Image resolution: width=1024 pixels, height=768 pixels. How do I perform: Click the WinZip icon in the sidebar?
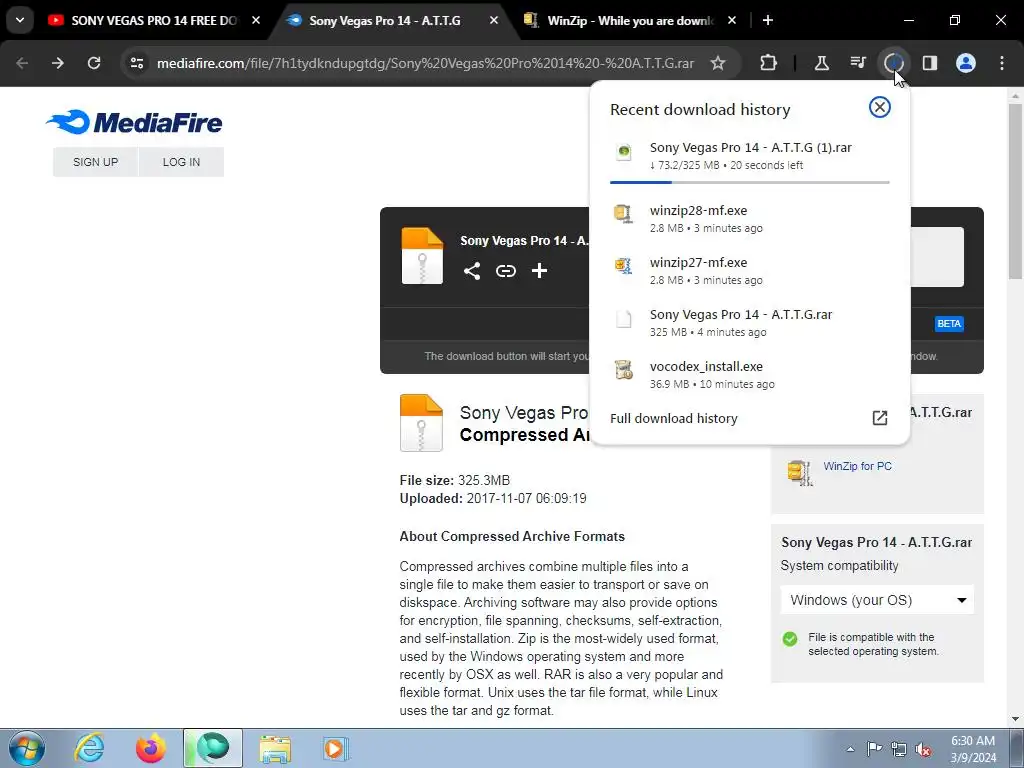pyautogui.click(x=800, y=472)
